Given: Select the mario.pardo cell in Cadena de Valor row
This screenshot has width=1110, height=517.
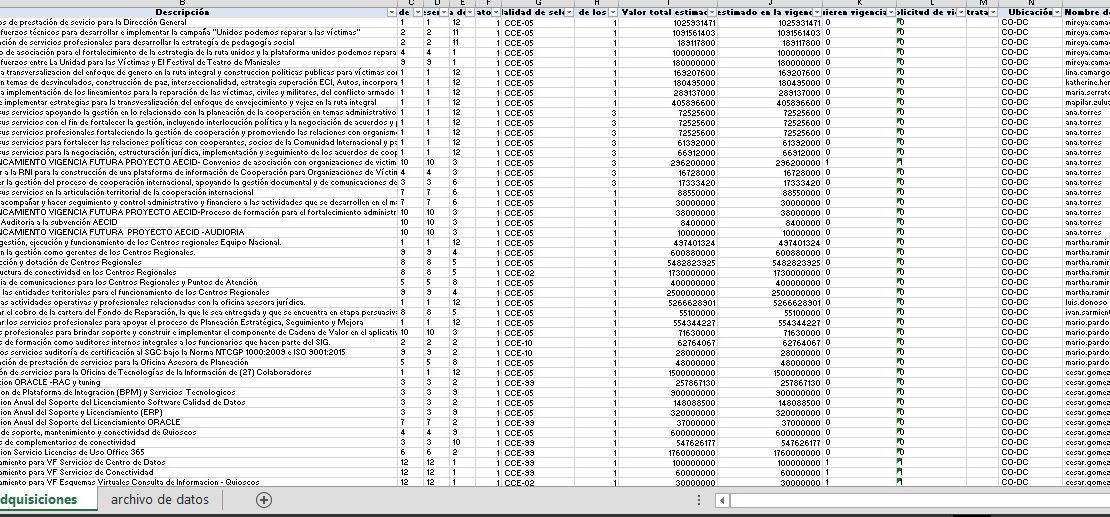Looking at the screenshot, I should (x=1087, y=332).
